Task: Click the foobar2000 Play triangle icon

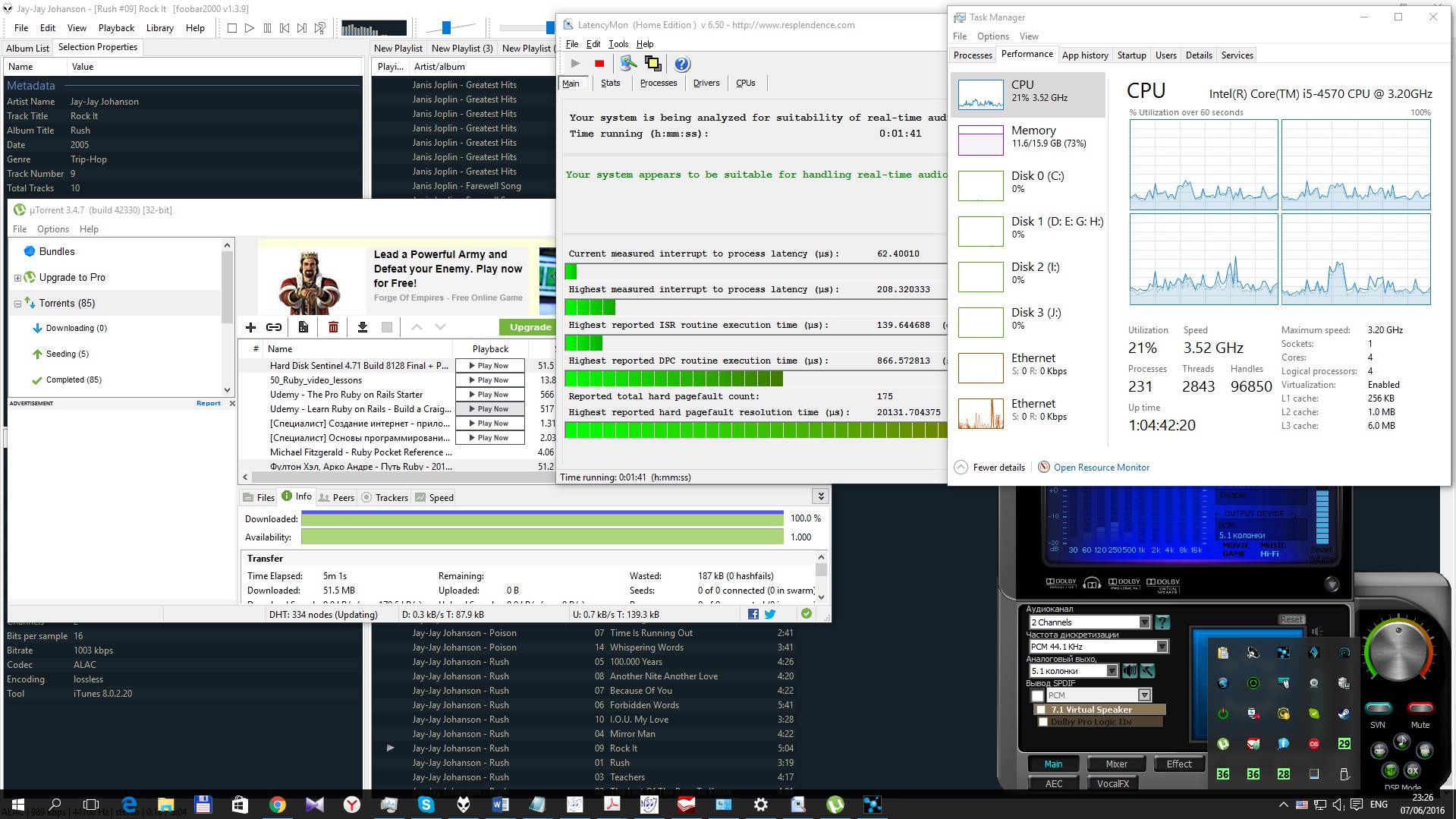Action: [249, 28]
